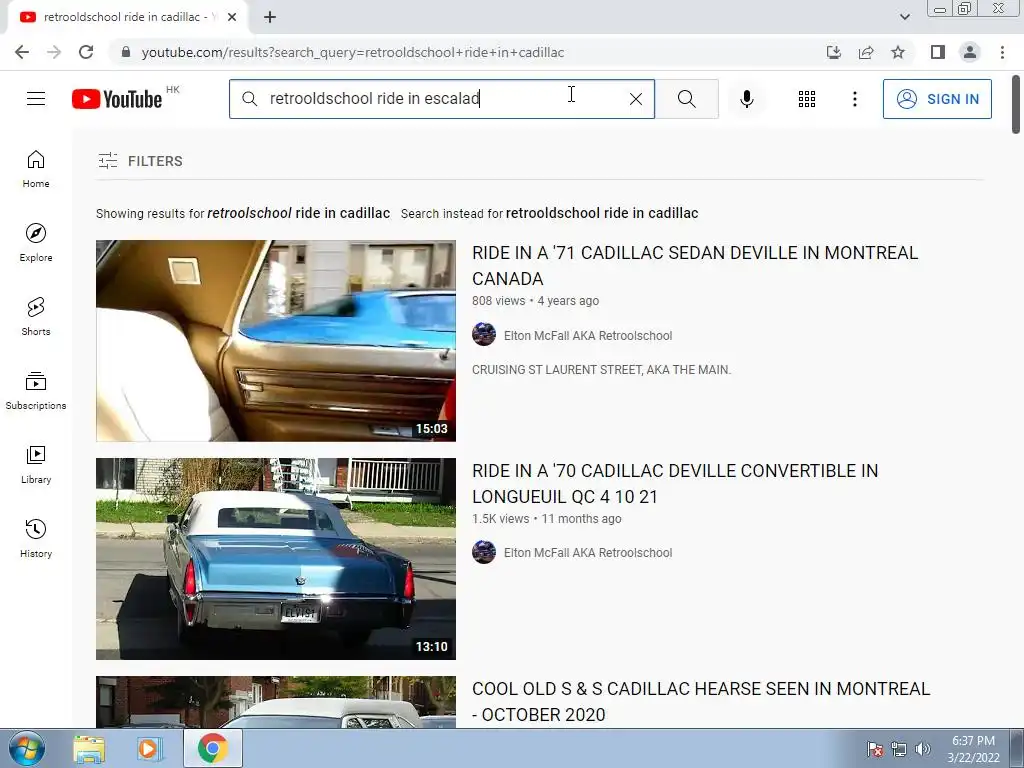Open channel name under '70 Cadillac video
The height and width of the screenshot is (768, 1024).
(588, 552)
